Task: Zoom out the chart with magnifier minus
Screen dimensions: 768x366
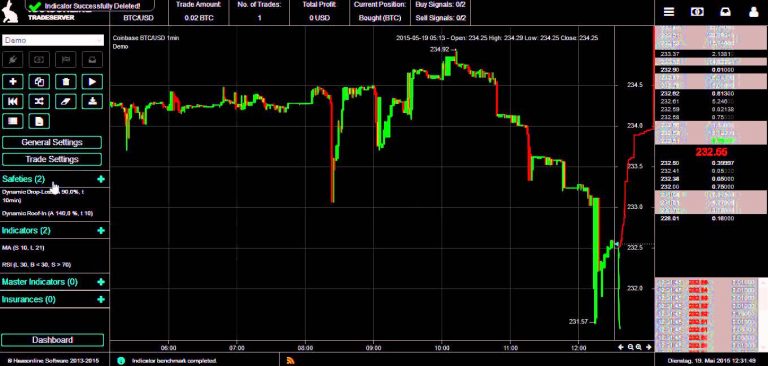Action: point(631,347)
